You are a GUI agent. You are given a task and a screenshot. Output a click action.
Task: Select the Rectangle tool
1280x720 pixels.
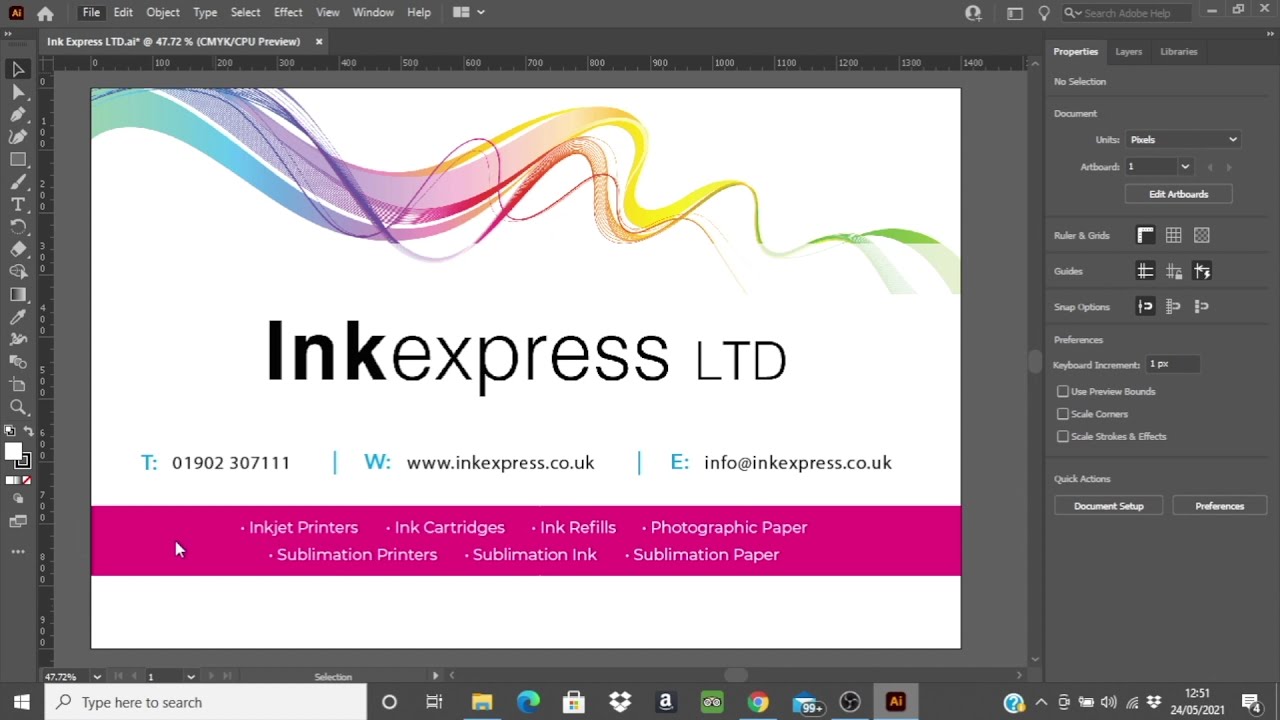tap(18, 160)
